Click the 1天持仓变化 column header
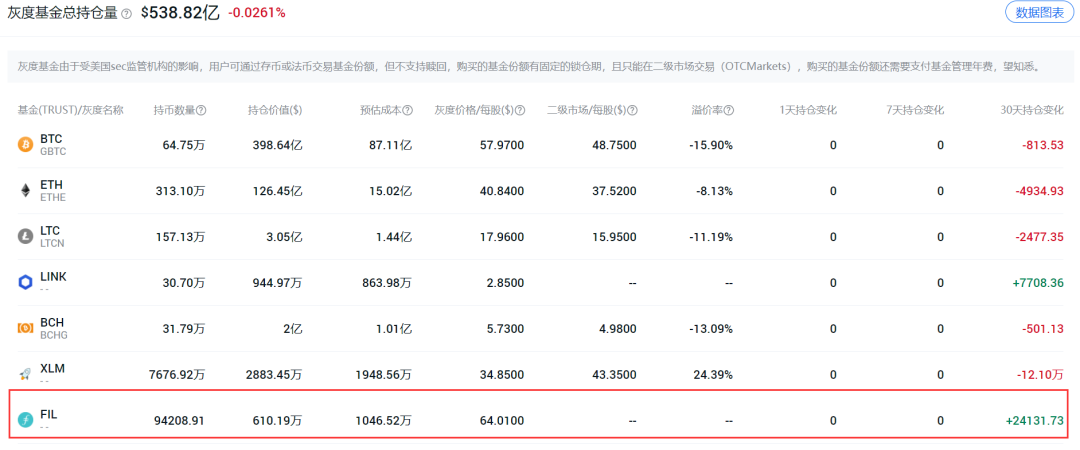This screenshot has height=450, width=1080. 808,110
